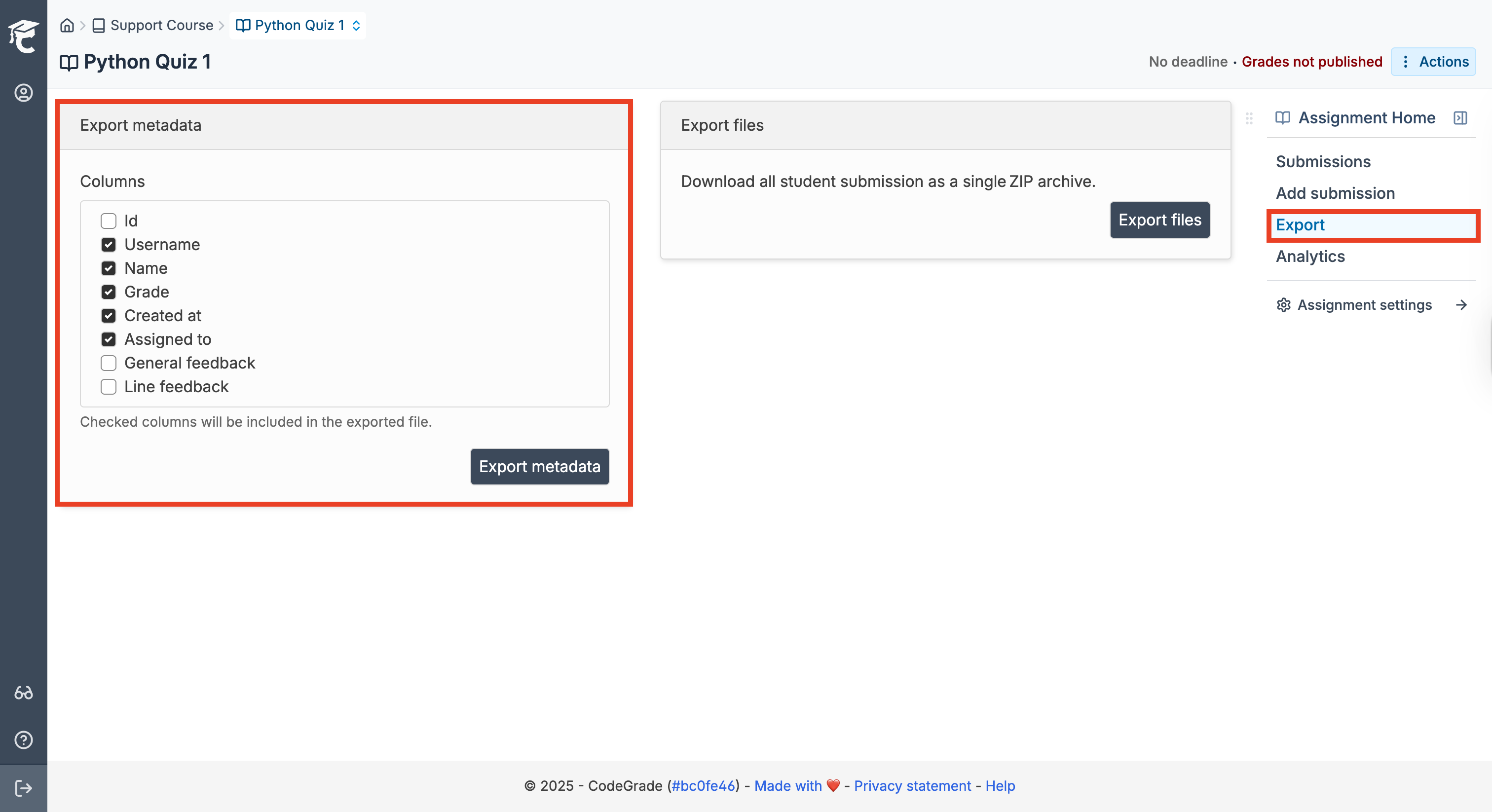This screenshot has width=1492, height=812.
Task: Open Submissions in the side menu
Action: [1323, 162]
